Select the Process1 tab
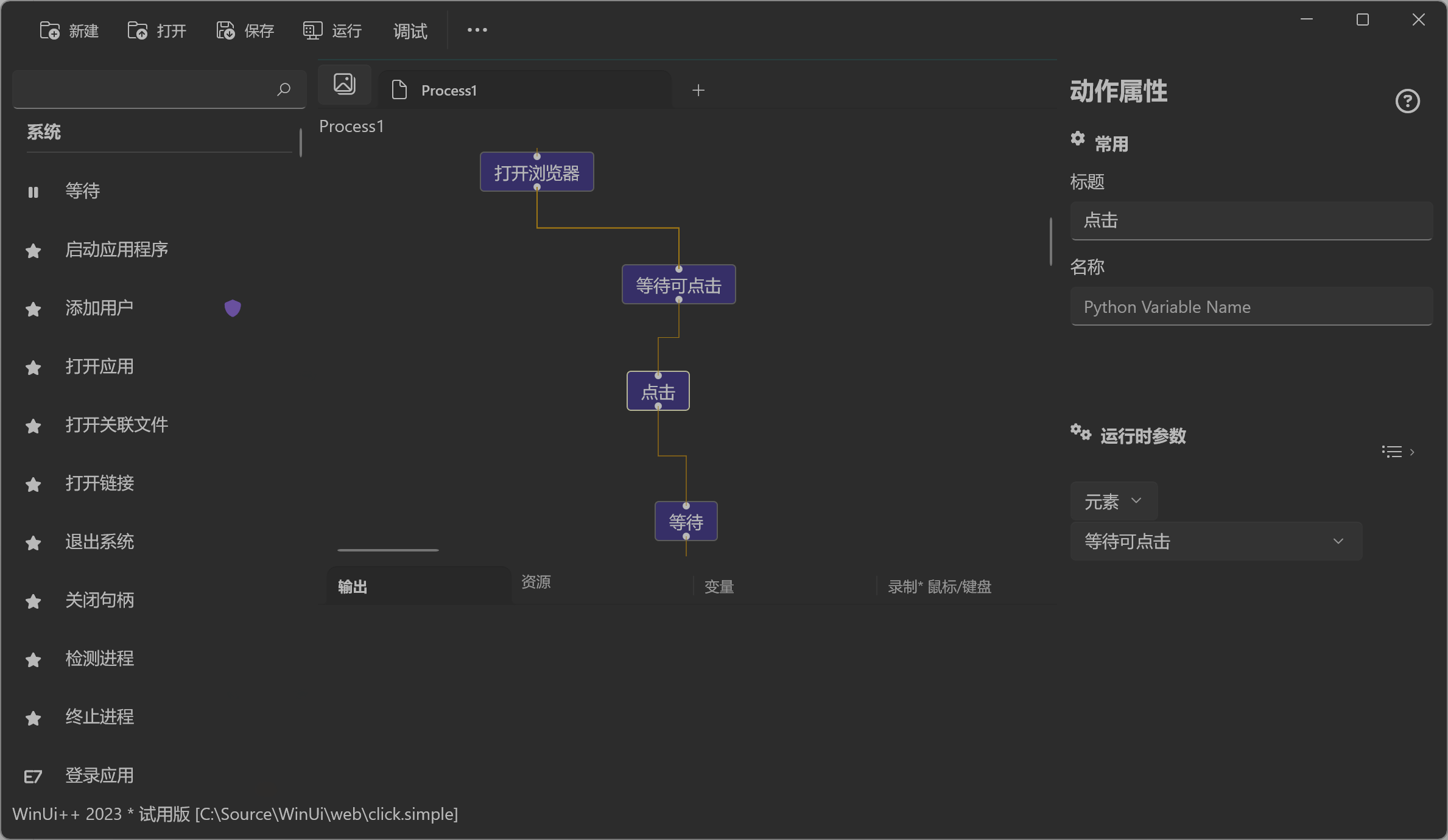The height and width of the screenshot is (840, 1448). [x=449, y=90]
